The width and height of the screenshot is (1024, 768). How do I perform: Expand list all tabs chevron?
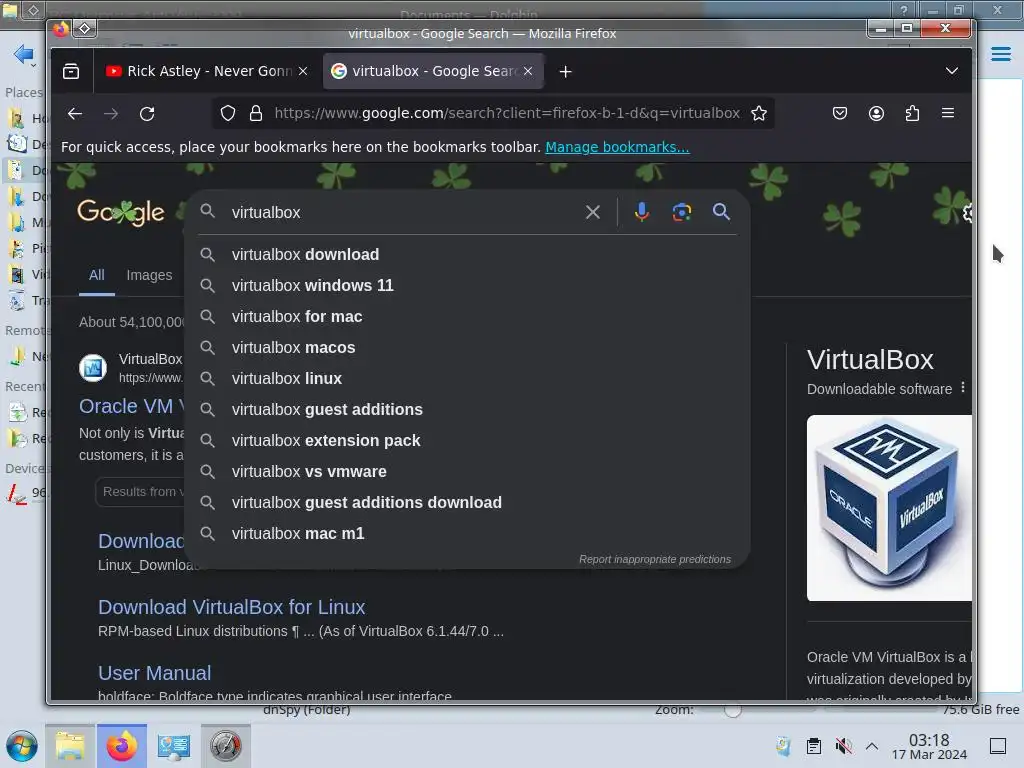[952, 71]
